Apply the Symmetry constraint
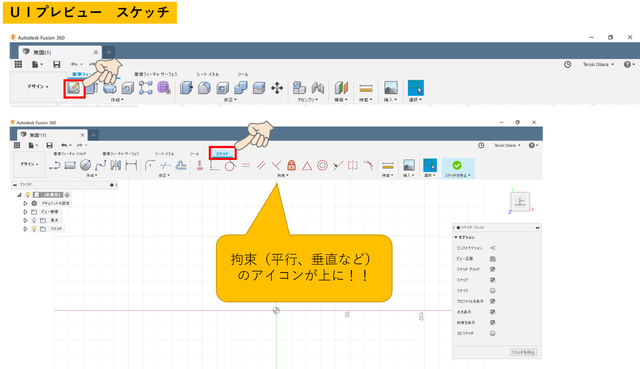Viewport: 640px width, 369px height. coord(353,165)
